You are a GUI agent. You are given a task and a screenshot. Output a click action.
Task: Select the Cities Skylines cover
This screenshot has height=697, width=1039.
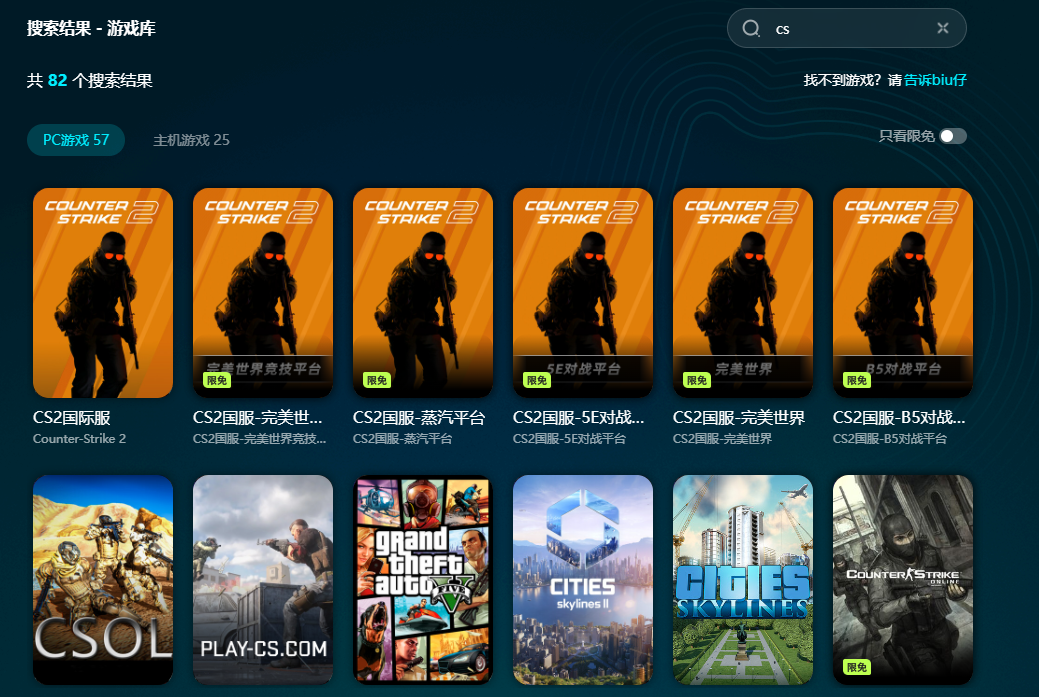[743, 580]
